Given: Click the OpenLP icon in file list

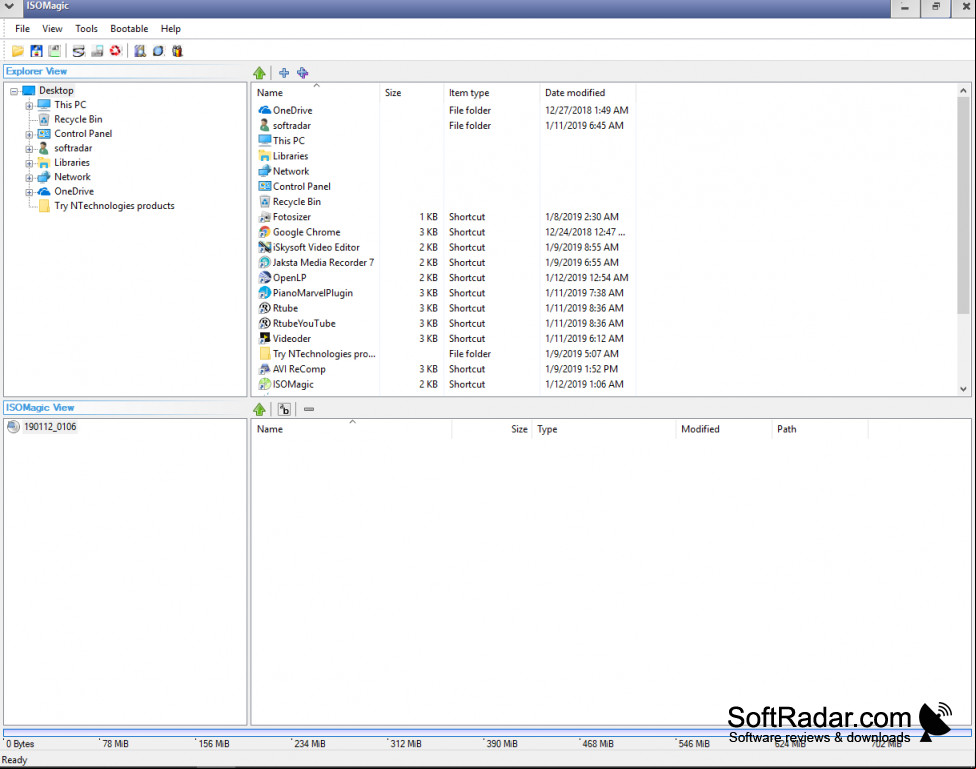Looking at the screenshot, I should (265, 278).
